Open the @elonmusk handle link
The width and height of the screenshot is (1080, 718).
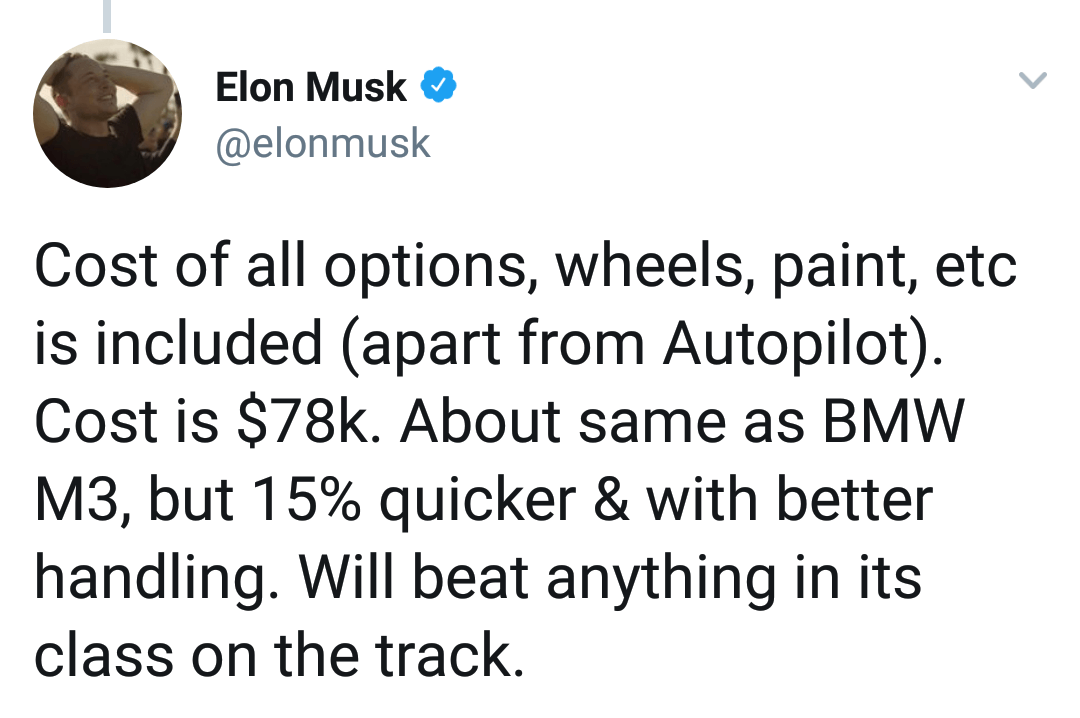tap(323, 143)
